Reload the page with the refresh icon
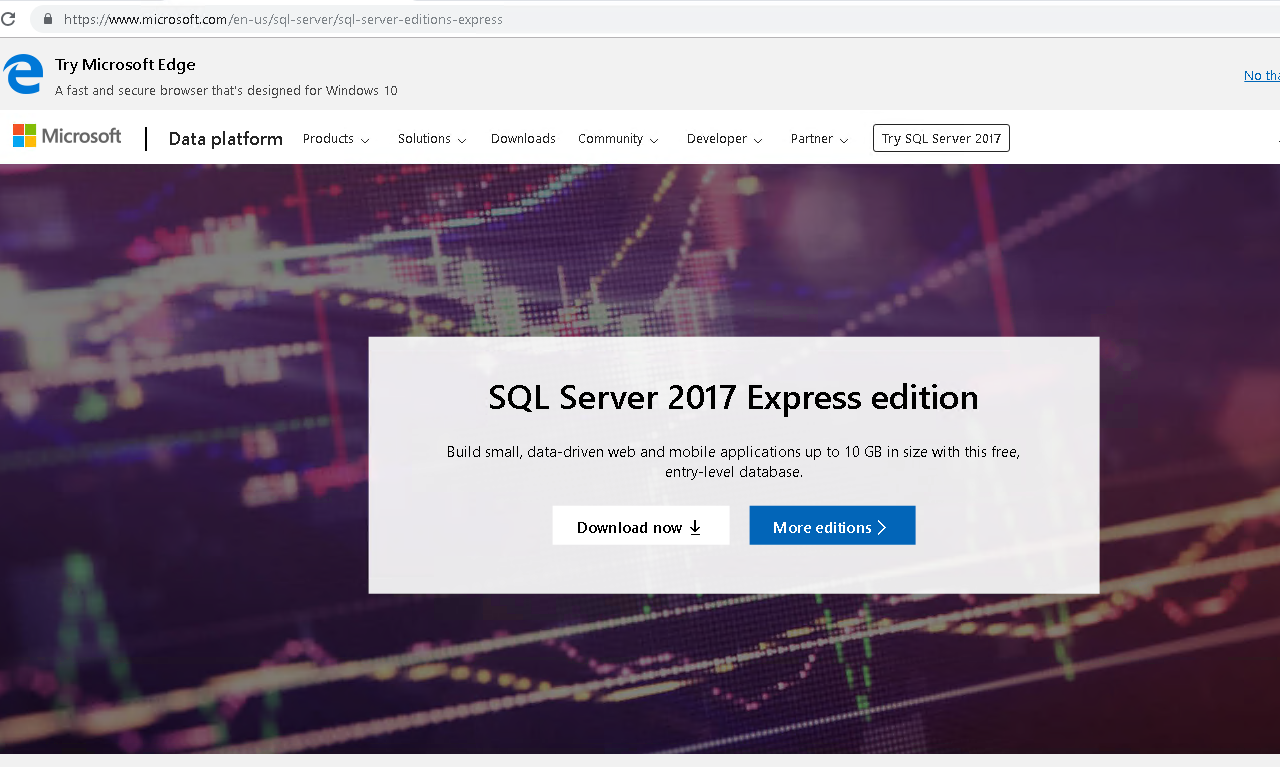Screen dimensions: 1280x767 click(8, 19)
